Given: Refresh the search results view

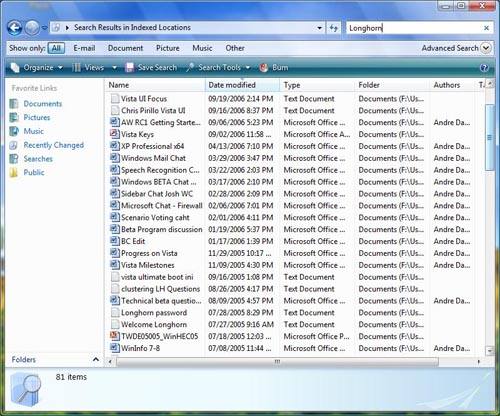Looking at the screenshot, I should (x=333, y=28).
